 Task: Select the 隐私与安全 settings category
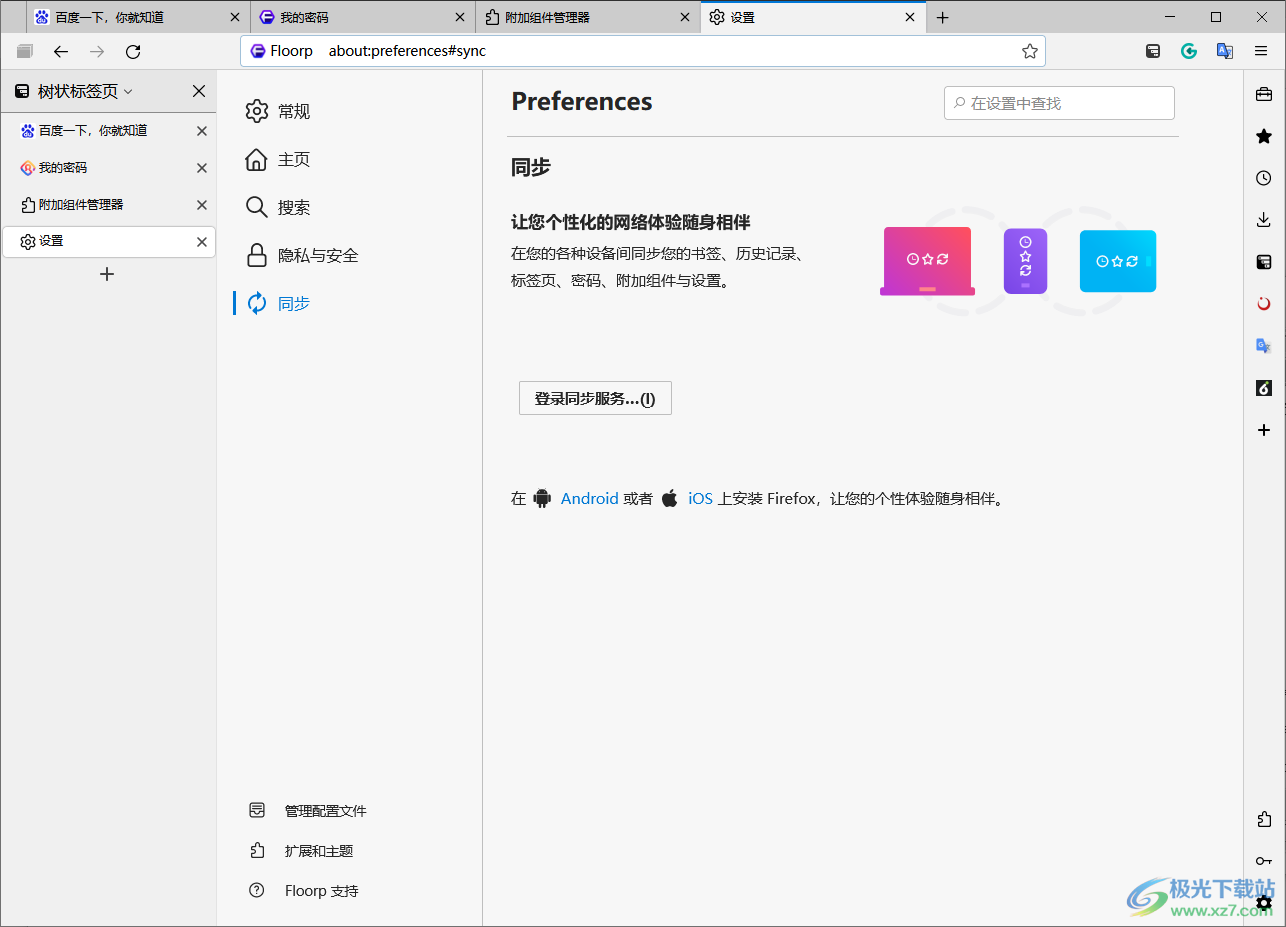tap(316, 255)
